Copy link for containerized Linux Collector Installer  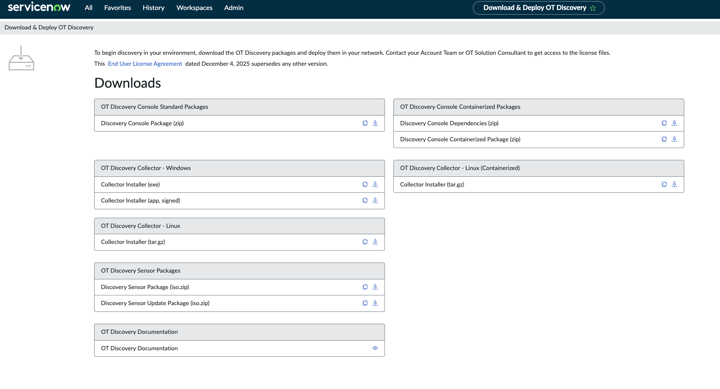click(664, 184)
